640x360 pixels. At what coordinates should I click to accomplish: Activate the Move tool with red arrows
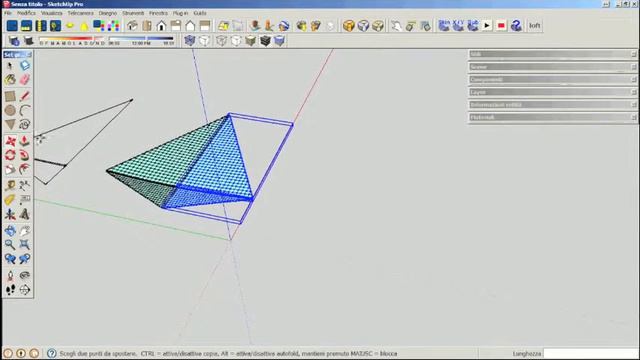[x=10, y=141]
